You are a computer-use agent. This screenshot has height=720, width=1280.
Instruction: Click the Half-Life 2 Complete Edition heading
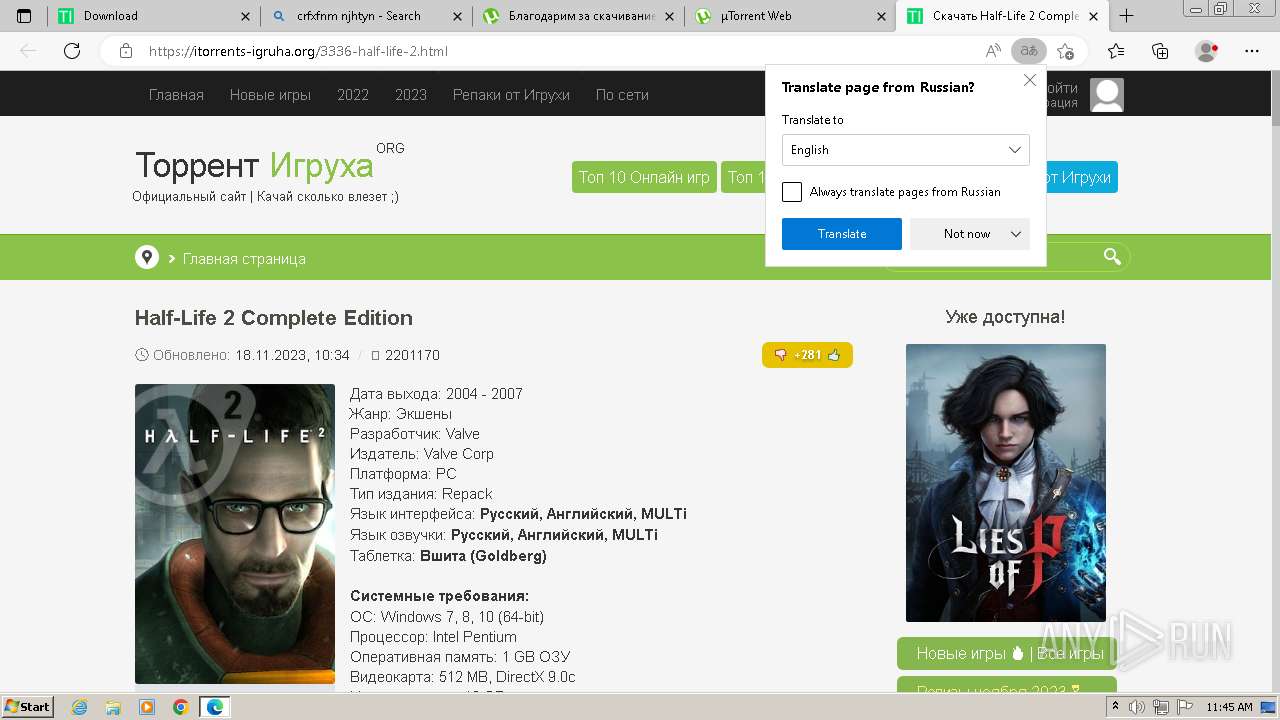(274, 318)
